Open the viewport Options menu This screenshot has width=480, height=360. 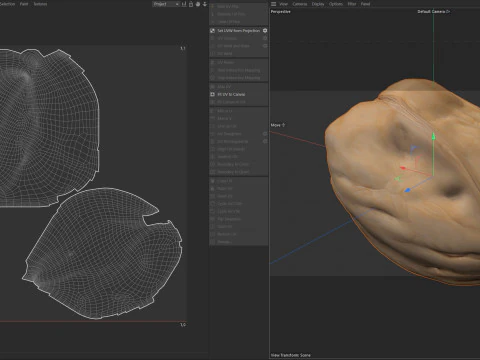pyautogui.click(x=336, y=4)
